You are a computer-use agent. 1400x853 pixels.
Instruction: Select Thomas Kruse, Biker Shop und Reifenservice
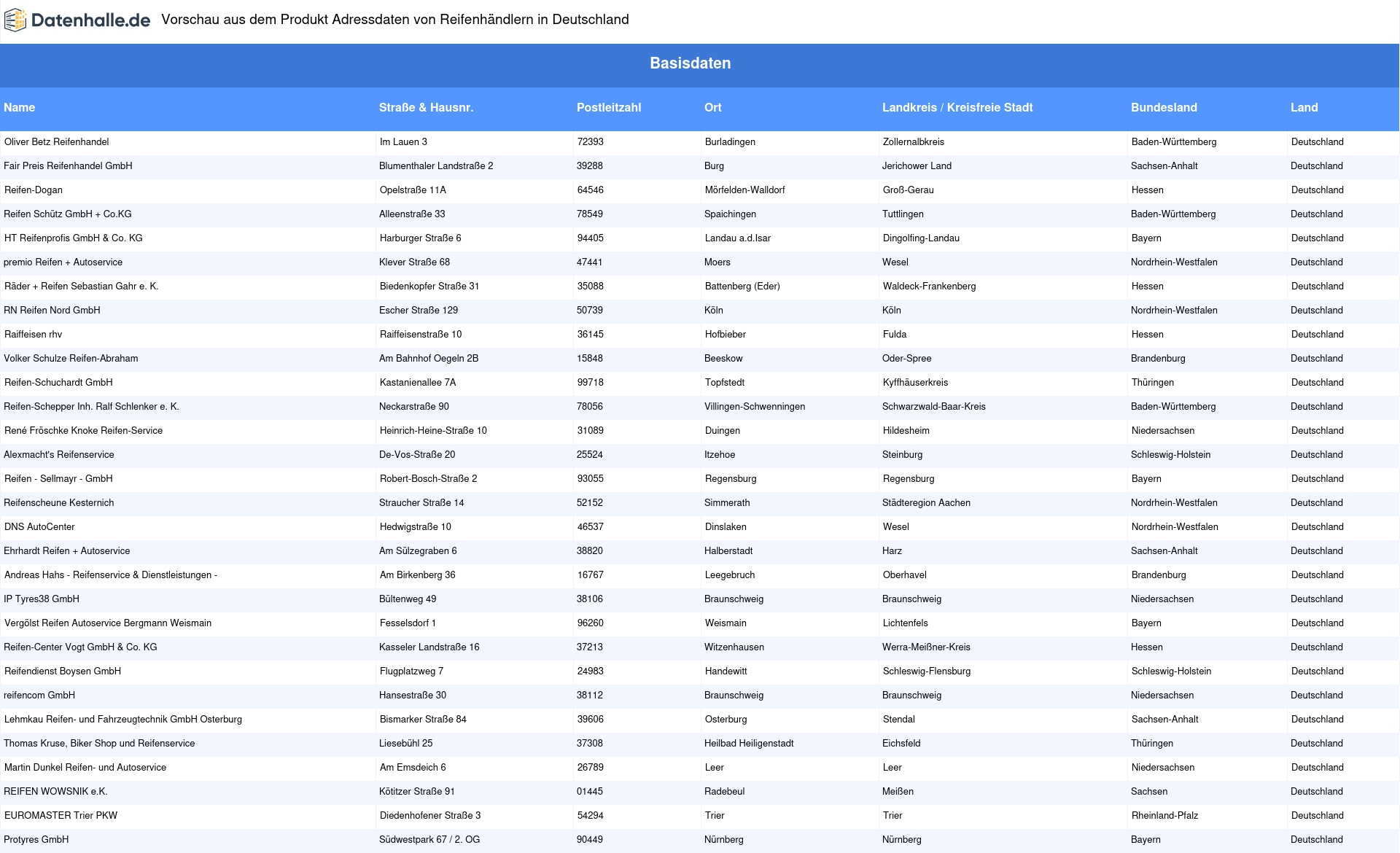tap(100, 743)
